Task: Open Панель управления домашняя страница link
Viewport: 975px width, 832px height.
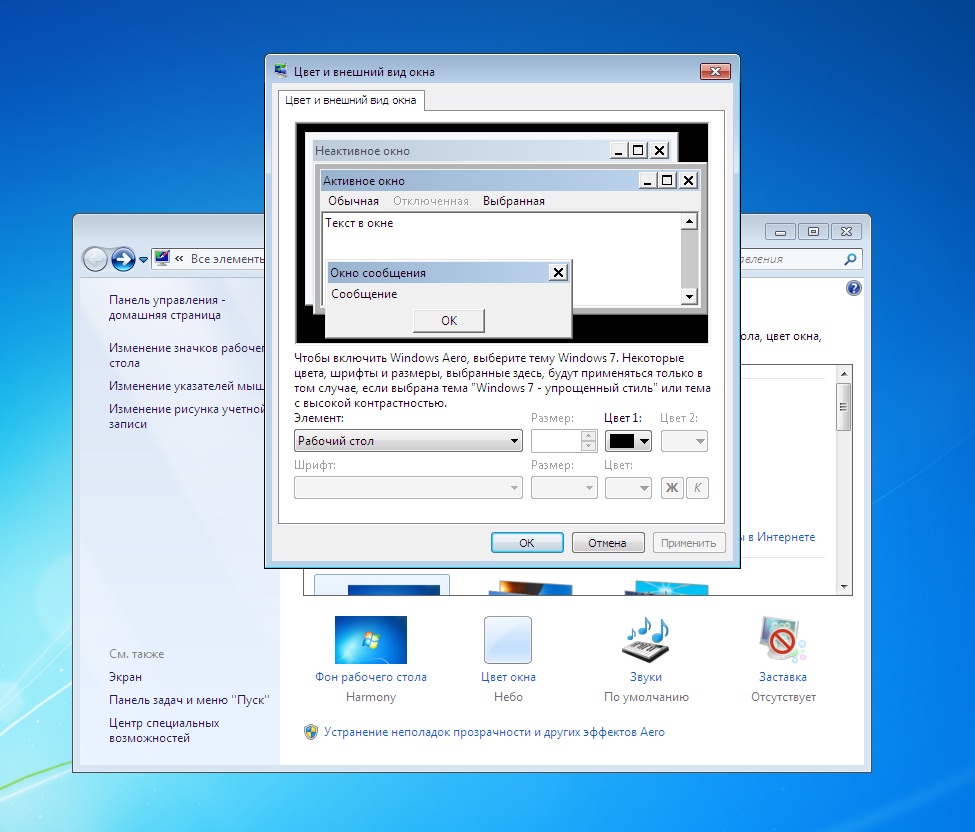Action: tap(165, 307)
